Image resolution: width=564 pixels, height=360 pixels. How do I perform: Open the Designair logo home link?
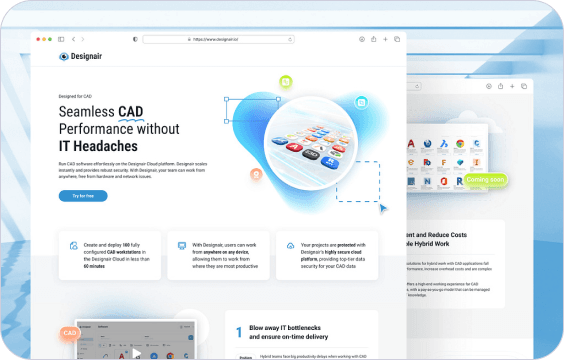81,56
